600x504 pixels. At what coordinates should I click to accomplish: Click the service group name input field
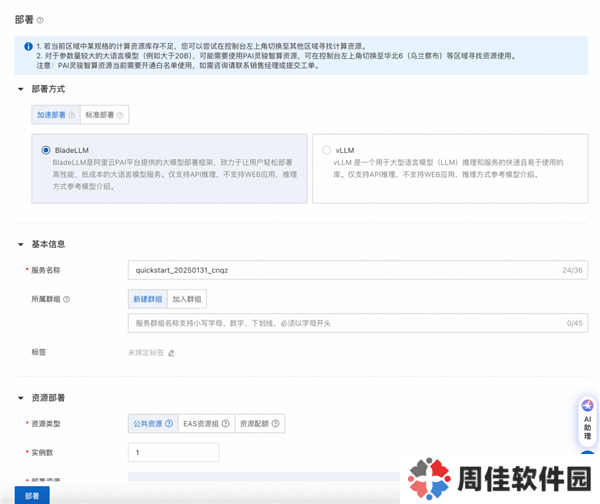358,323
